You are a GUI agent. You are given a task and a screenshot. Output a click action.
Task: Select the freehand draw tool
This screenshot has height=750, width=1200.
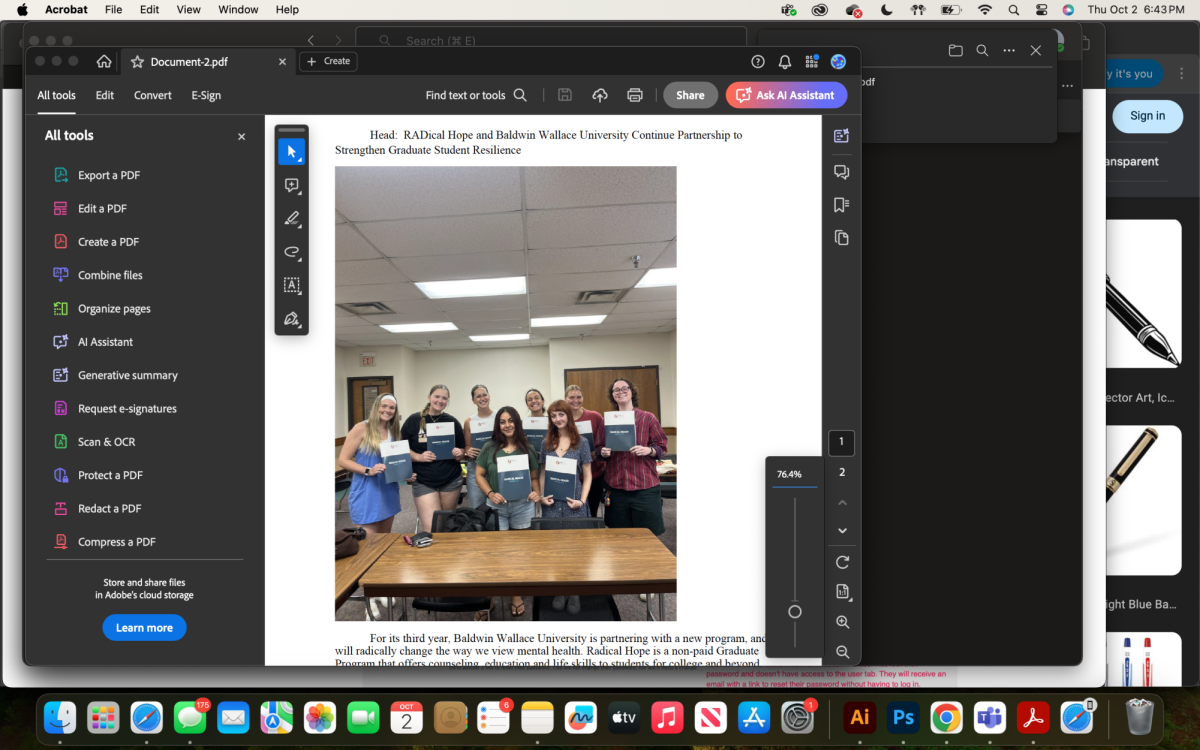pos(291,252)
